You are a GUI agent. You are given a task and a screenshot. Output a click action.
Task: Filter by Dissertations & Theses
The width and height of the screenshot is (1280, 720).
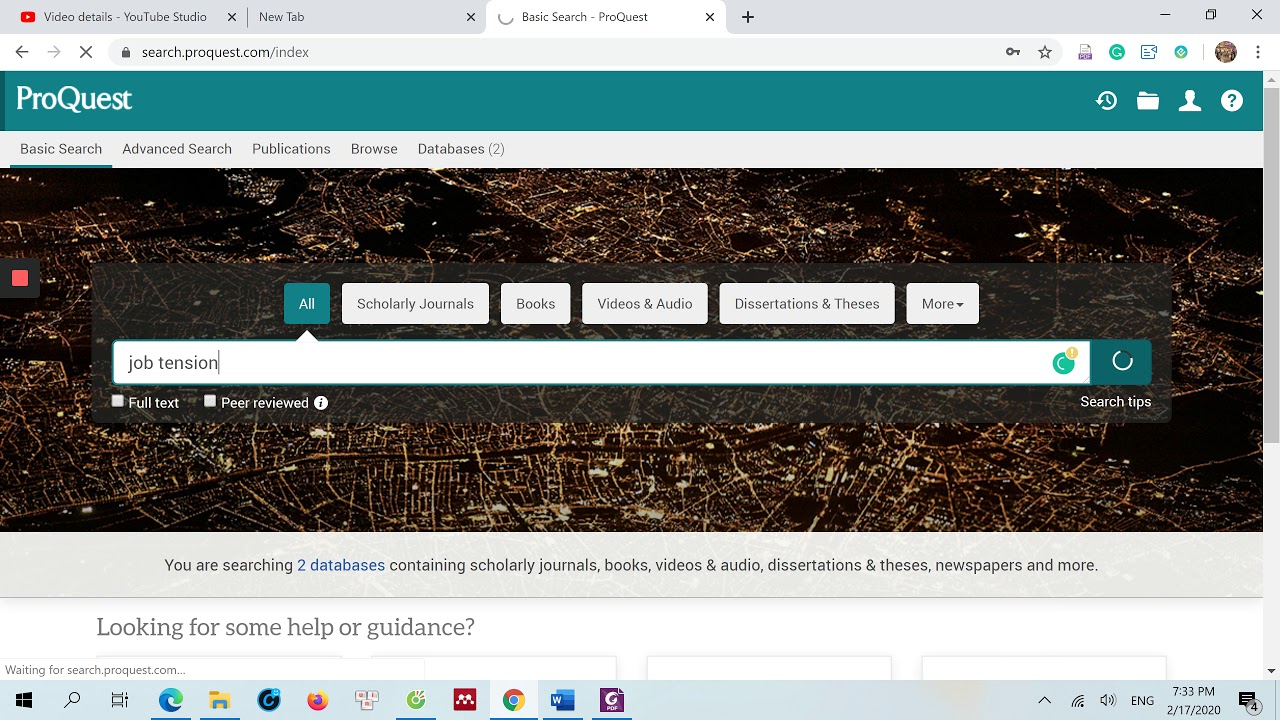(807, 304)
